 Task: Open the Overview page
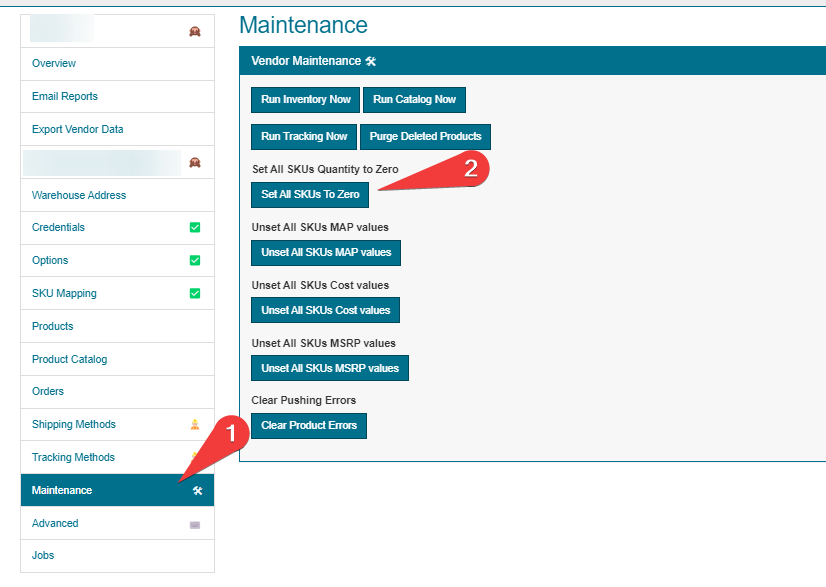54,63
